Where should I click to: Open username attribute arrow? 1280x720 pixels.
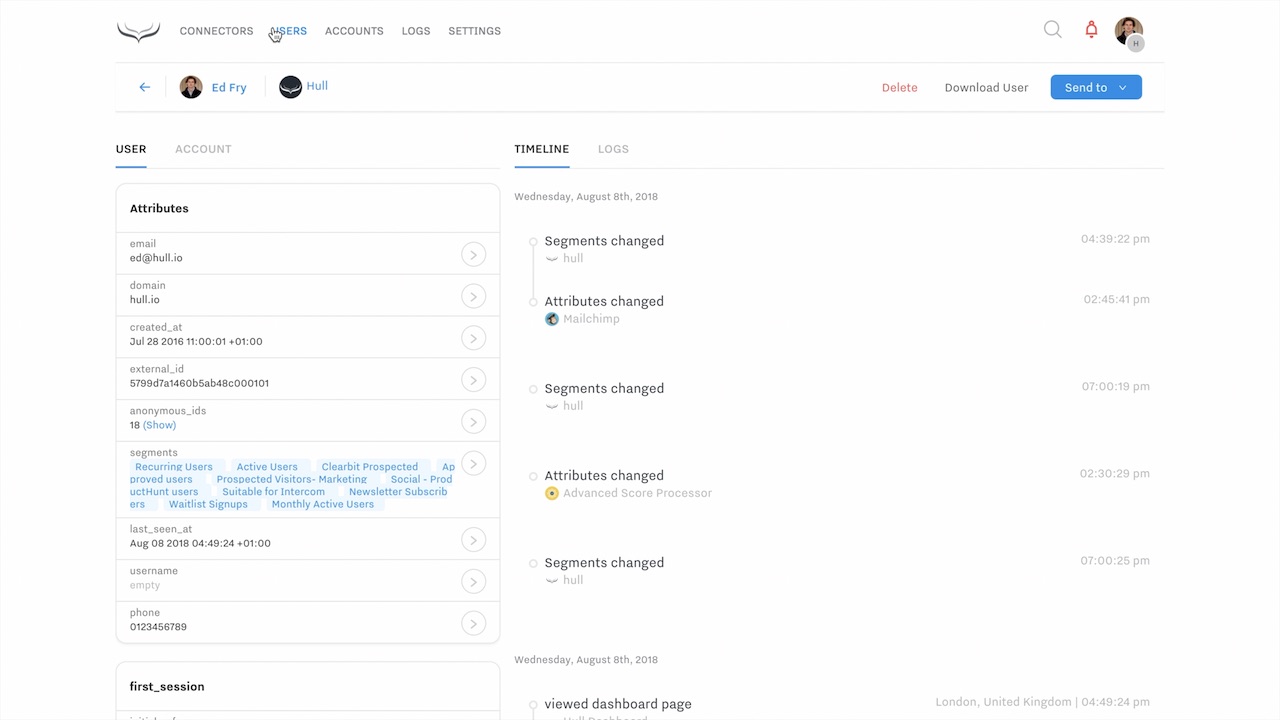[x=473, y=582]
